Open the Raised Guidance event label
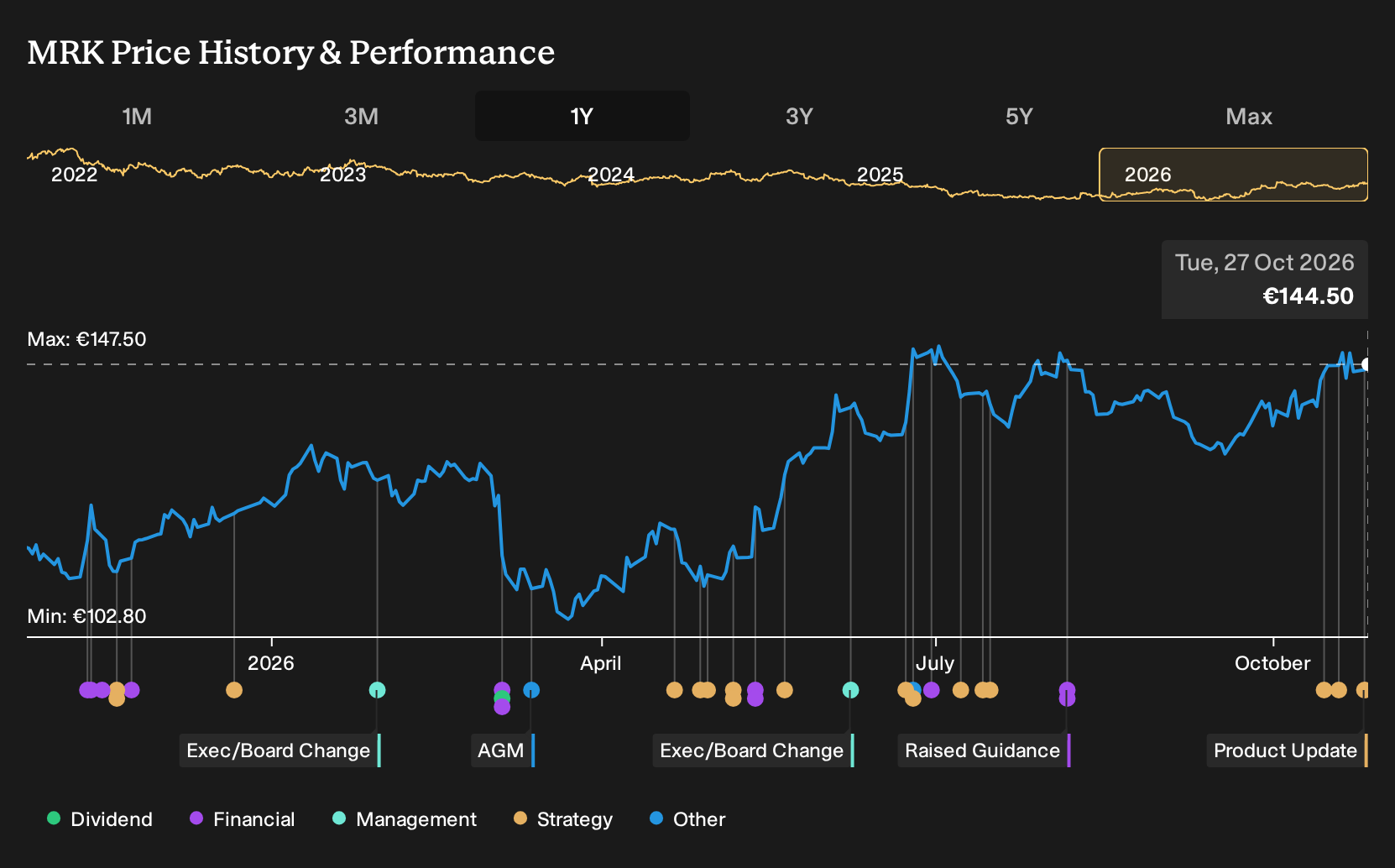 click(x=985, y=750)
